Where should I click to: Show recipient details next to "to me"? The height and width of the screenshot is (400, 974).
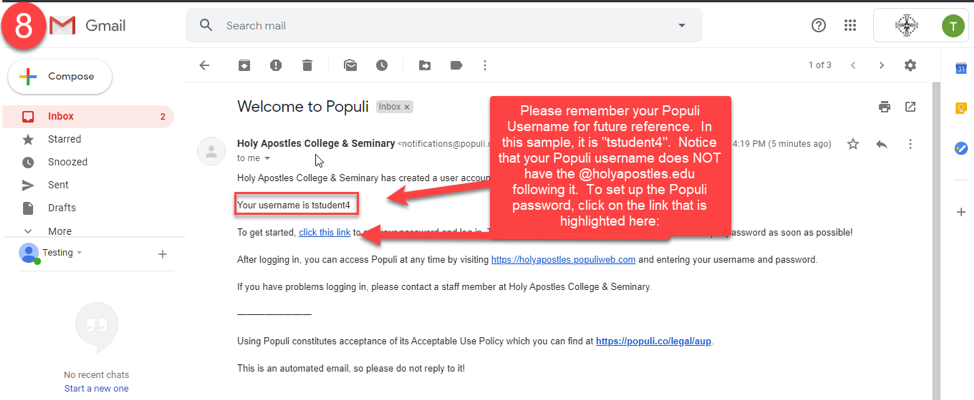pyautogui.click(x=267, y=158)
